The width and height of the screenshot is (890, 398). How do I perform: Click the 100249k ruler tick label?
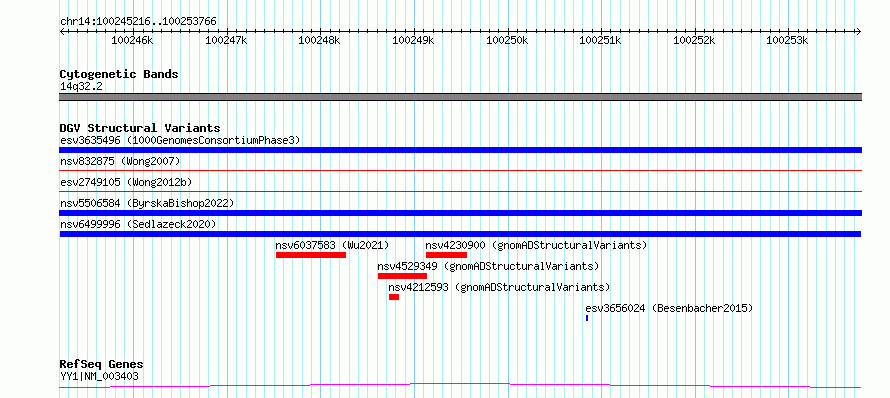[x=413, y=40]
